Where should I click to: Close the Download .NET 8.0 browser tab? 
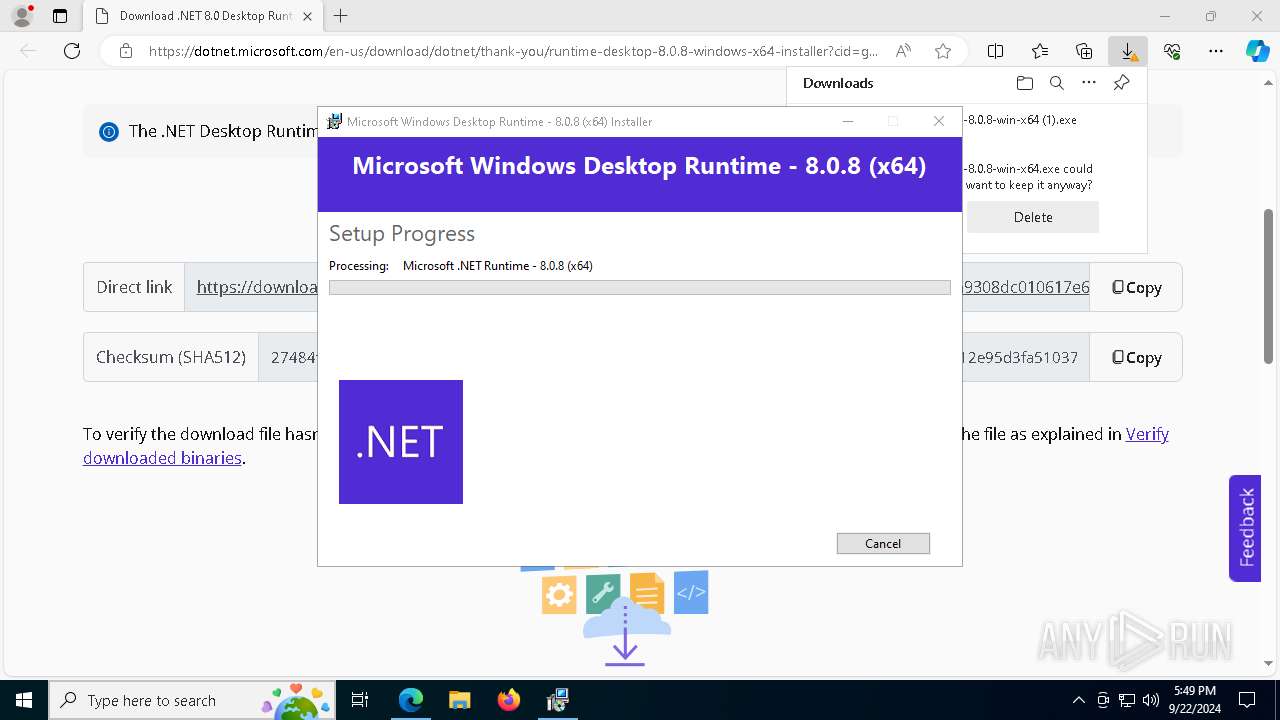click(x=307, y=16)
